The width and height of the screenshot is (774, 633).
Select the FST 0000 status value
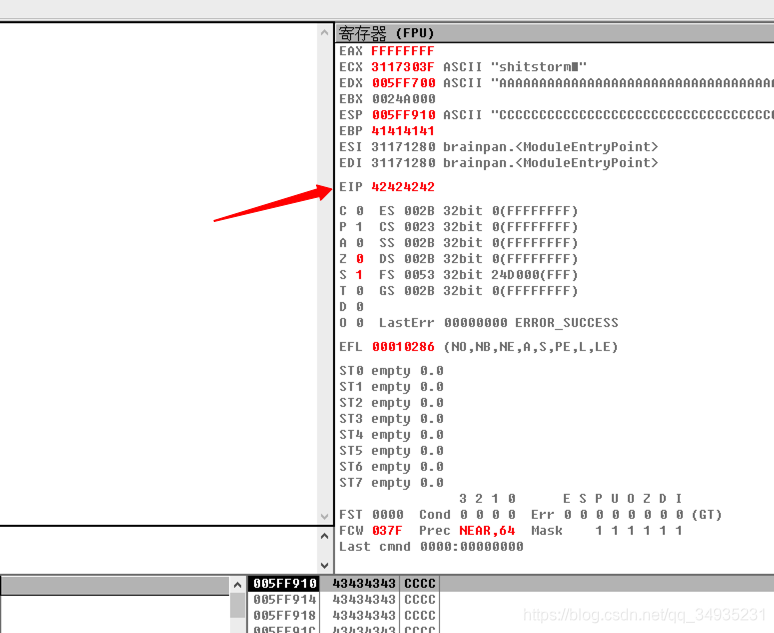pos(387,514)
